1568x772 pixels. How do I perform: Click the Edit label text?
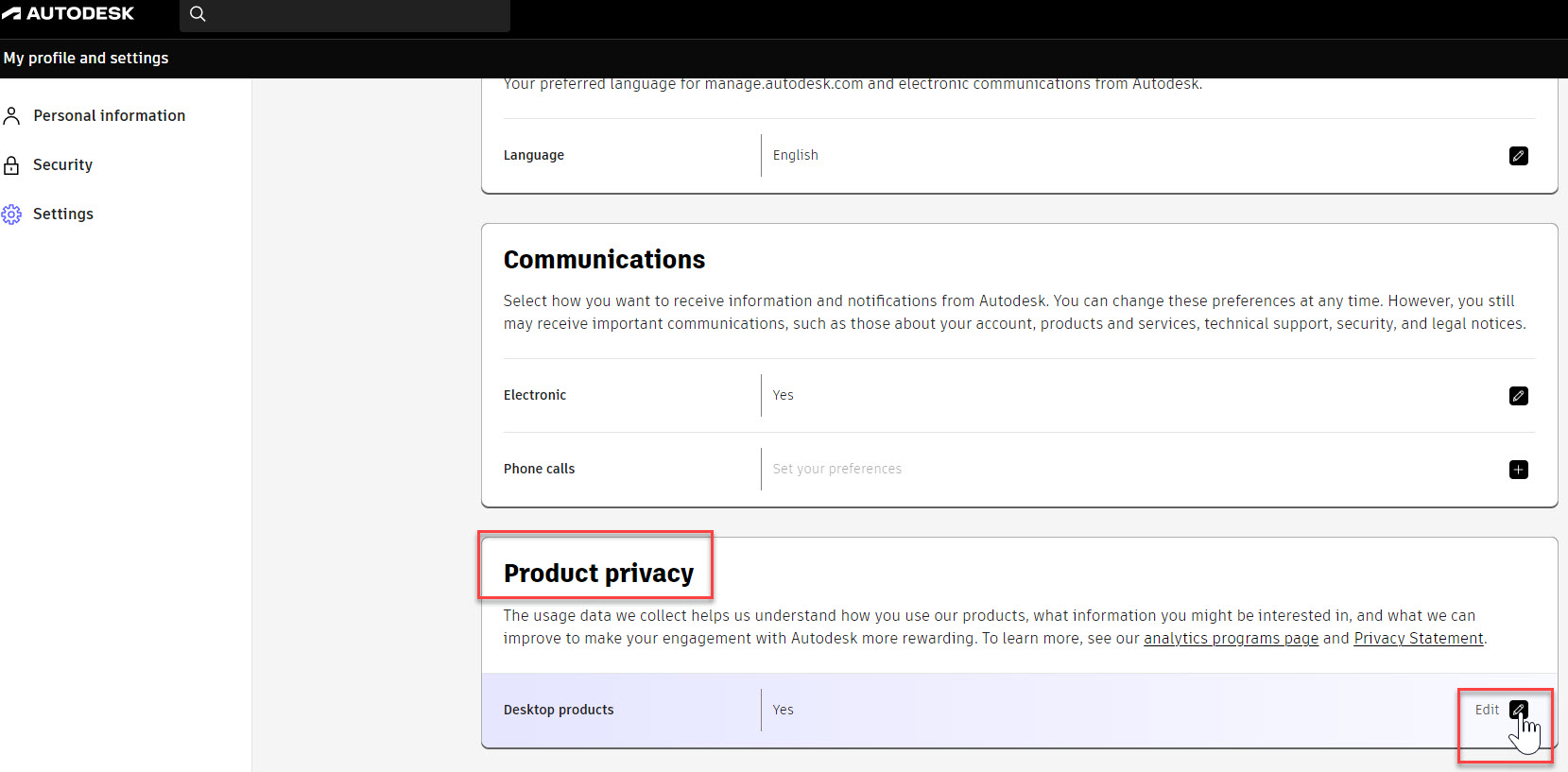point(1487,710)
